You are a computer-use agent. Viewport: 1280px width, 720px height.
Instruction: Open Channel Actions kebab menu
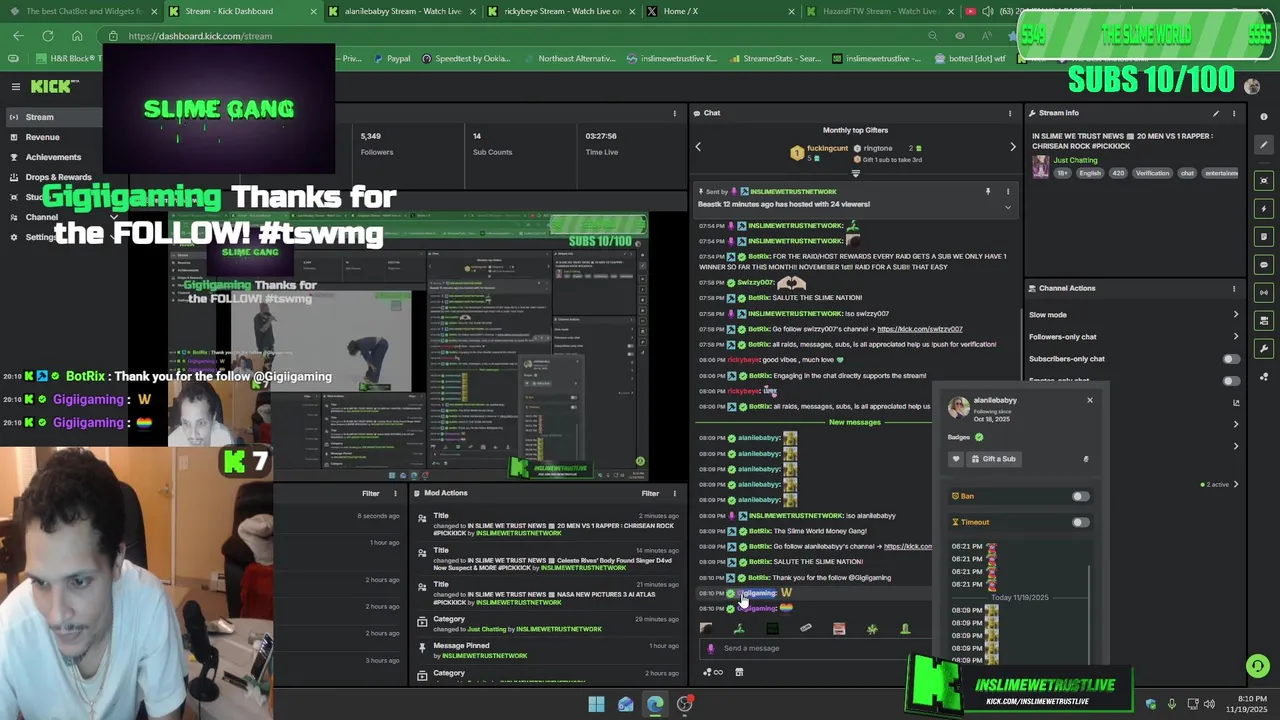[x=1234, y=288]
